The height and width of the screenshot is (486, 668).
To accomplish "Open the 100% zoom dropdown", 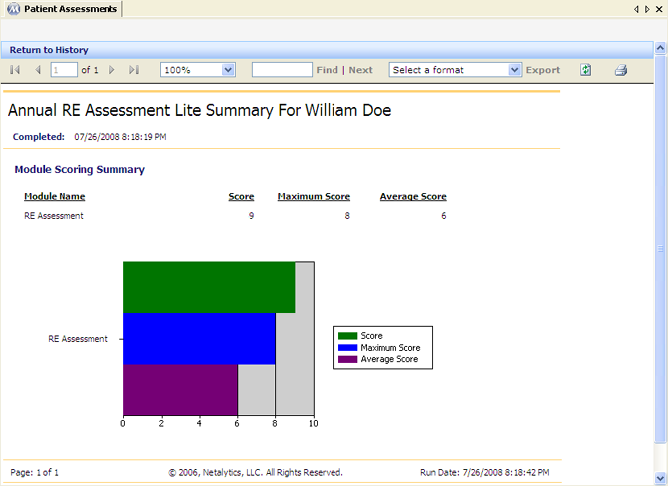I will [228, 70].
